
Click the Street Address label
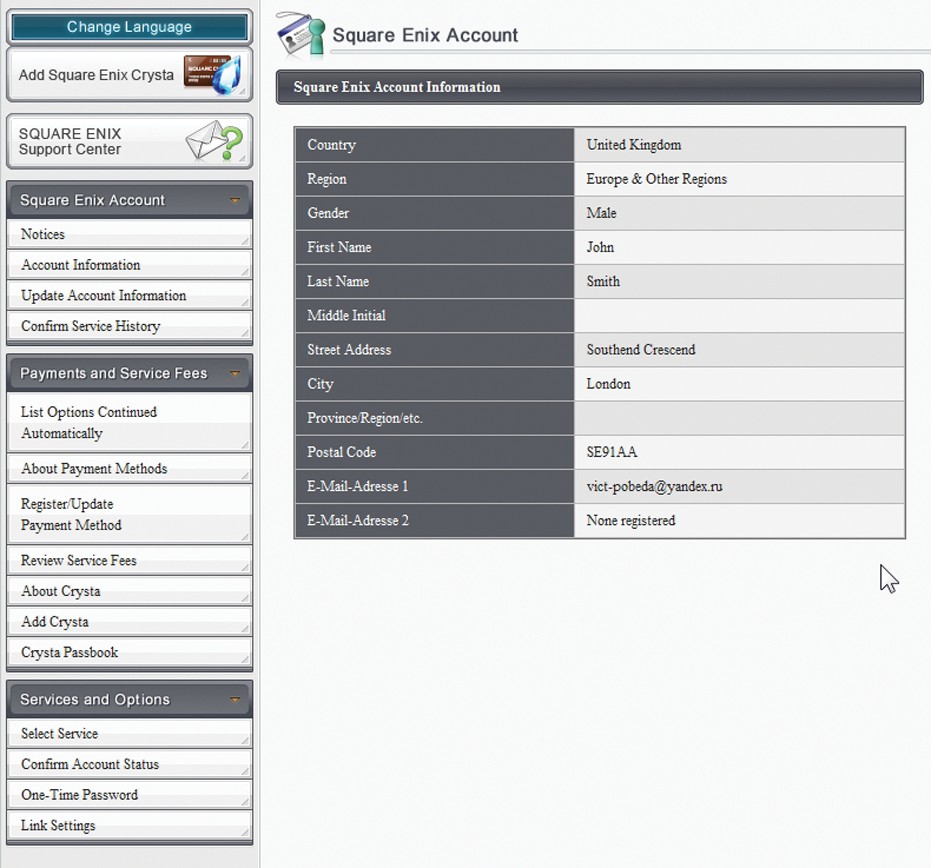(349, 350)
